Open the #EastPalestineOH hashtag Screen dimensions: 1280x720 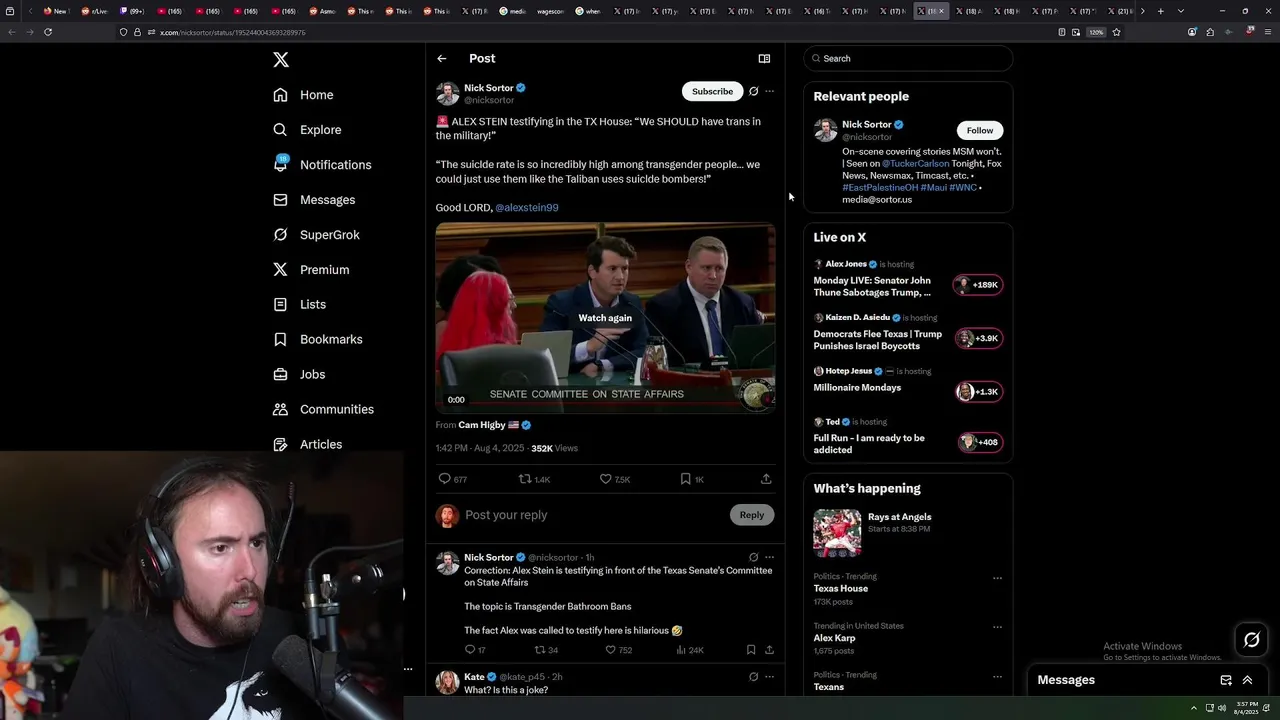[x=880, y=187]
